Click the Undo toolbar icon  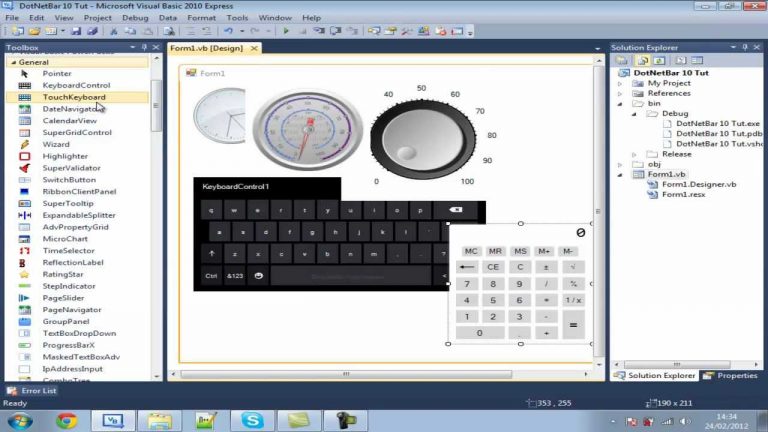[228, 31]
